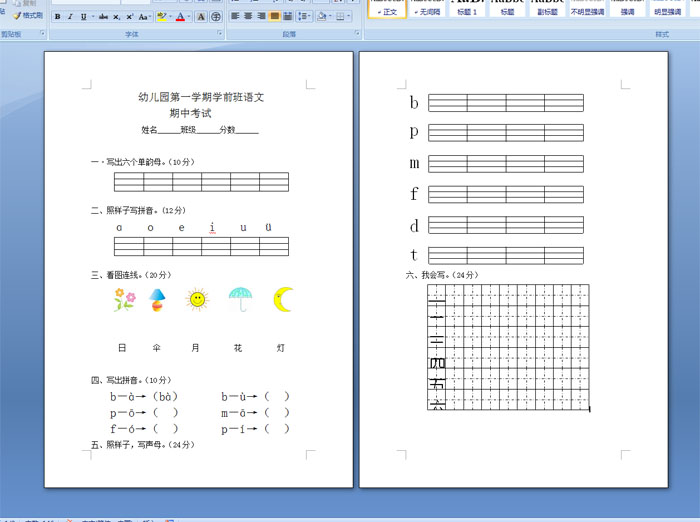The width and height of the screenshot is (700, 522).
Task: Click the enclosed character button
Action: click(x=216, y=17)
